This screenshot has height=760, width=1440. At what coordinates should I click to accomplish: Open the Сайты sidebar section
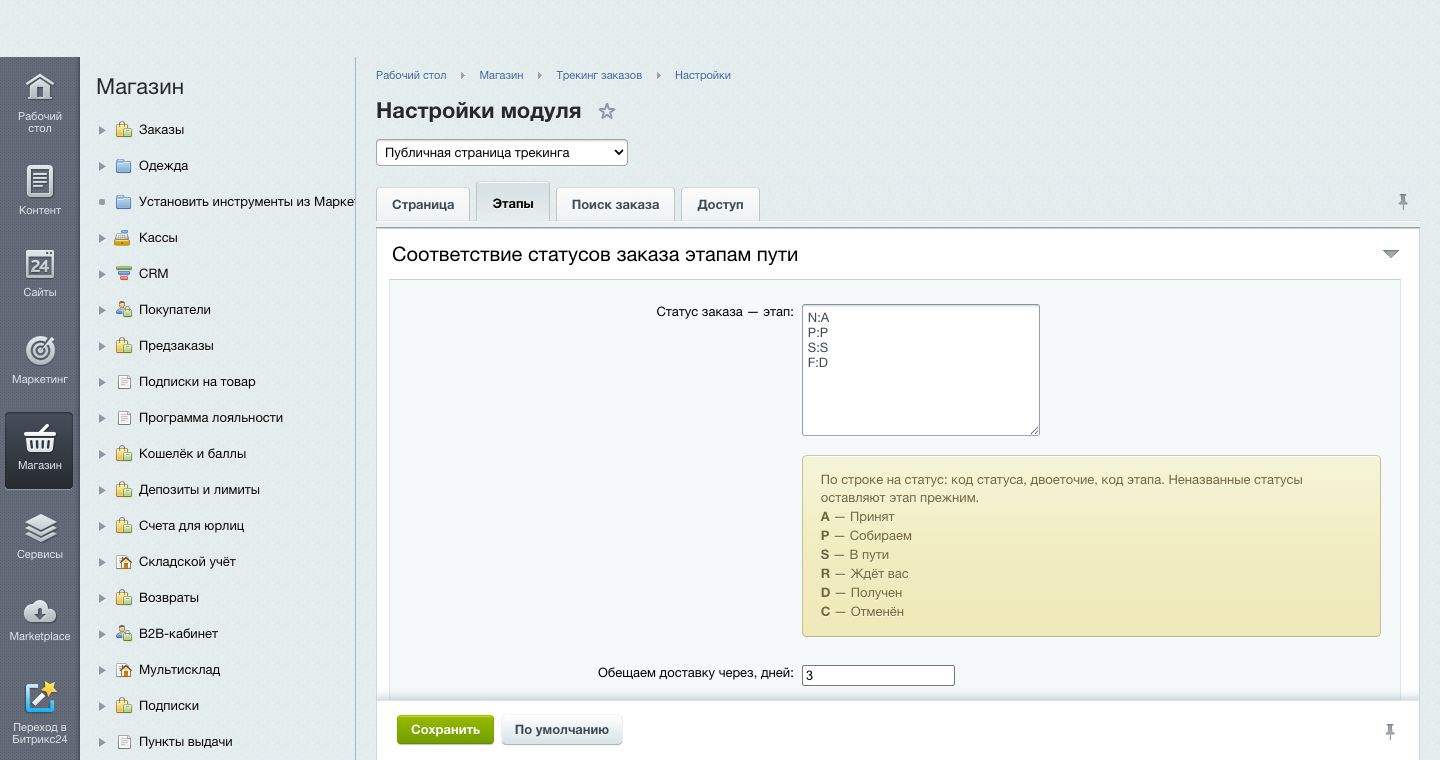(x=39, y=272)
